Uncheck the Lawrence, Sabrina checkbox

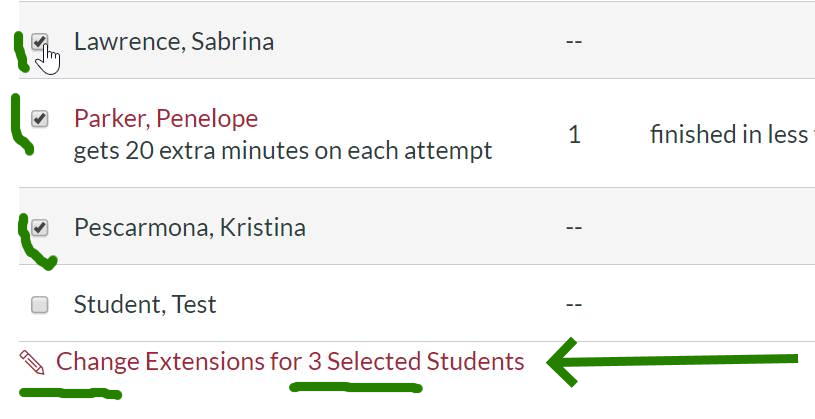(40, 42)
